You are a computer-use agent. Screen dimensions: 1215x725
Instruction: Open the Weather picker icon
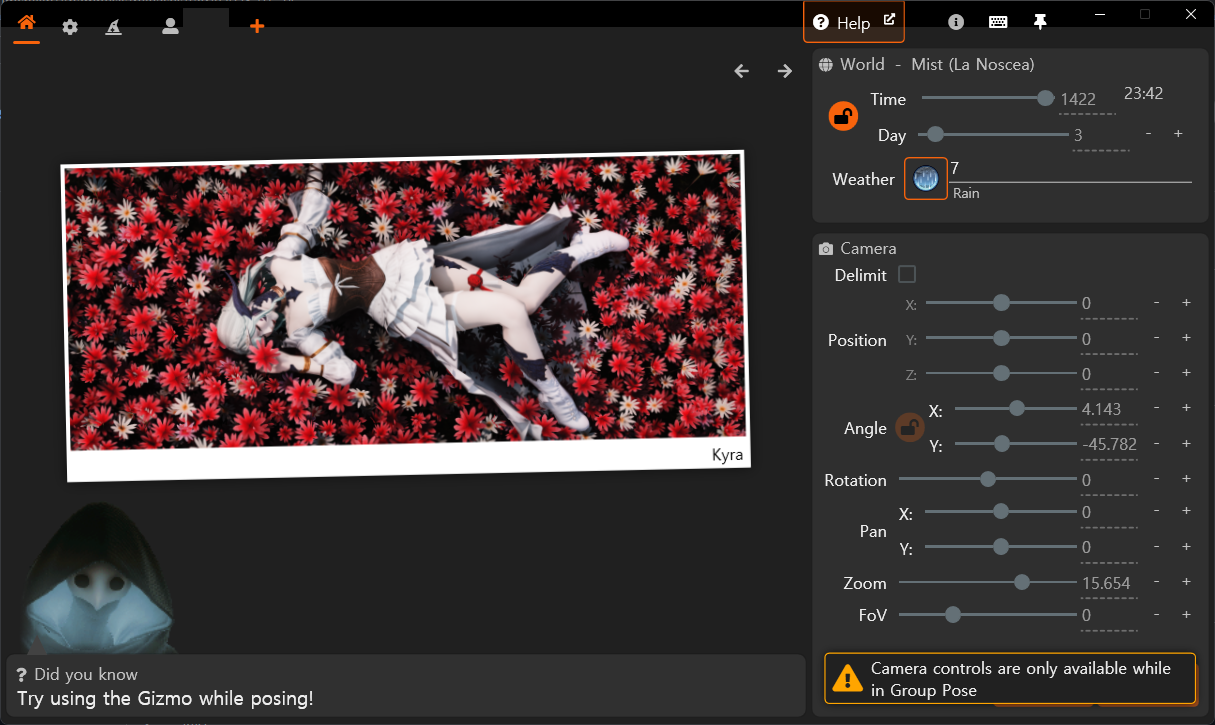pos(926,179)
